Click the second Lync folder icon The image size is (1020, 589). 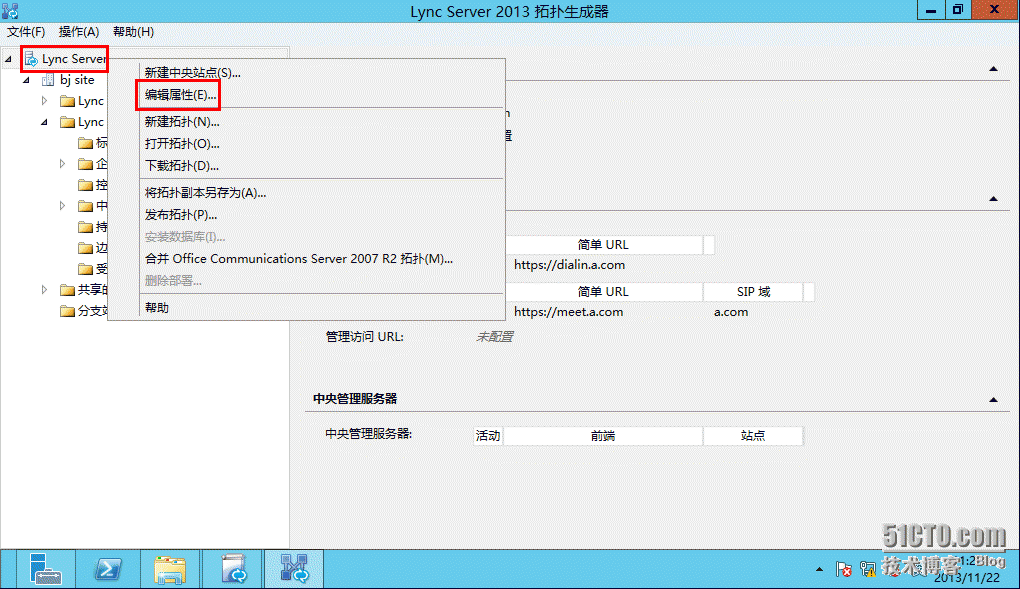point(67,122)
